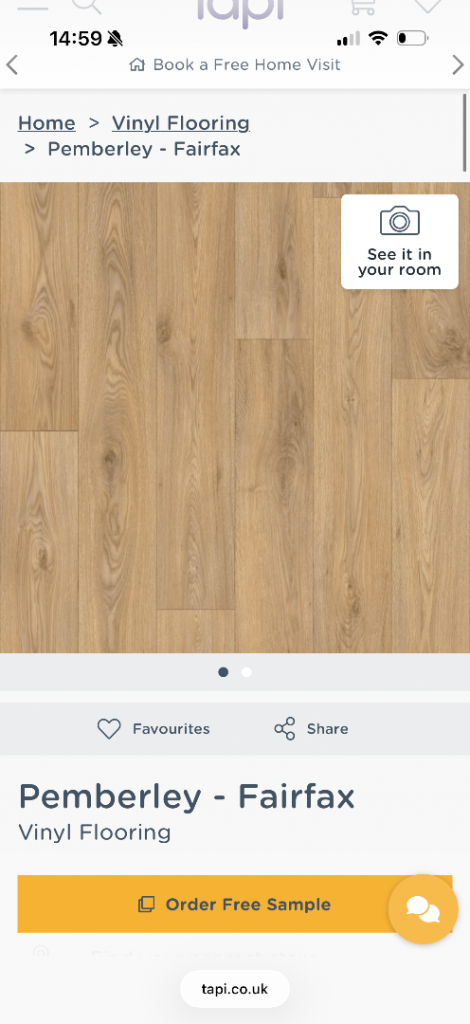Tap the home icon beside Book a Free Home Visit
Image resolution: width=470 pixels, height=1024 pixels.
coord(136,65)
